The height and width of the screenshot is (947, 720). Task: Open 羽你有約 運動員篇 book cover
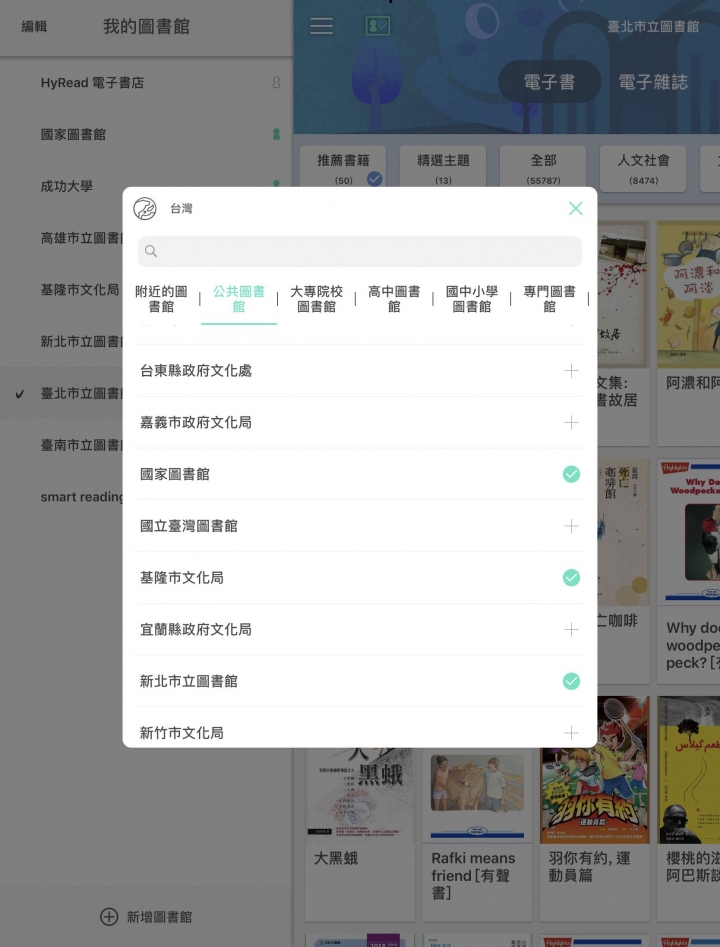click(x=594, y=770)
